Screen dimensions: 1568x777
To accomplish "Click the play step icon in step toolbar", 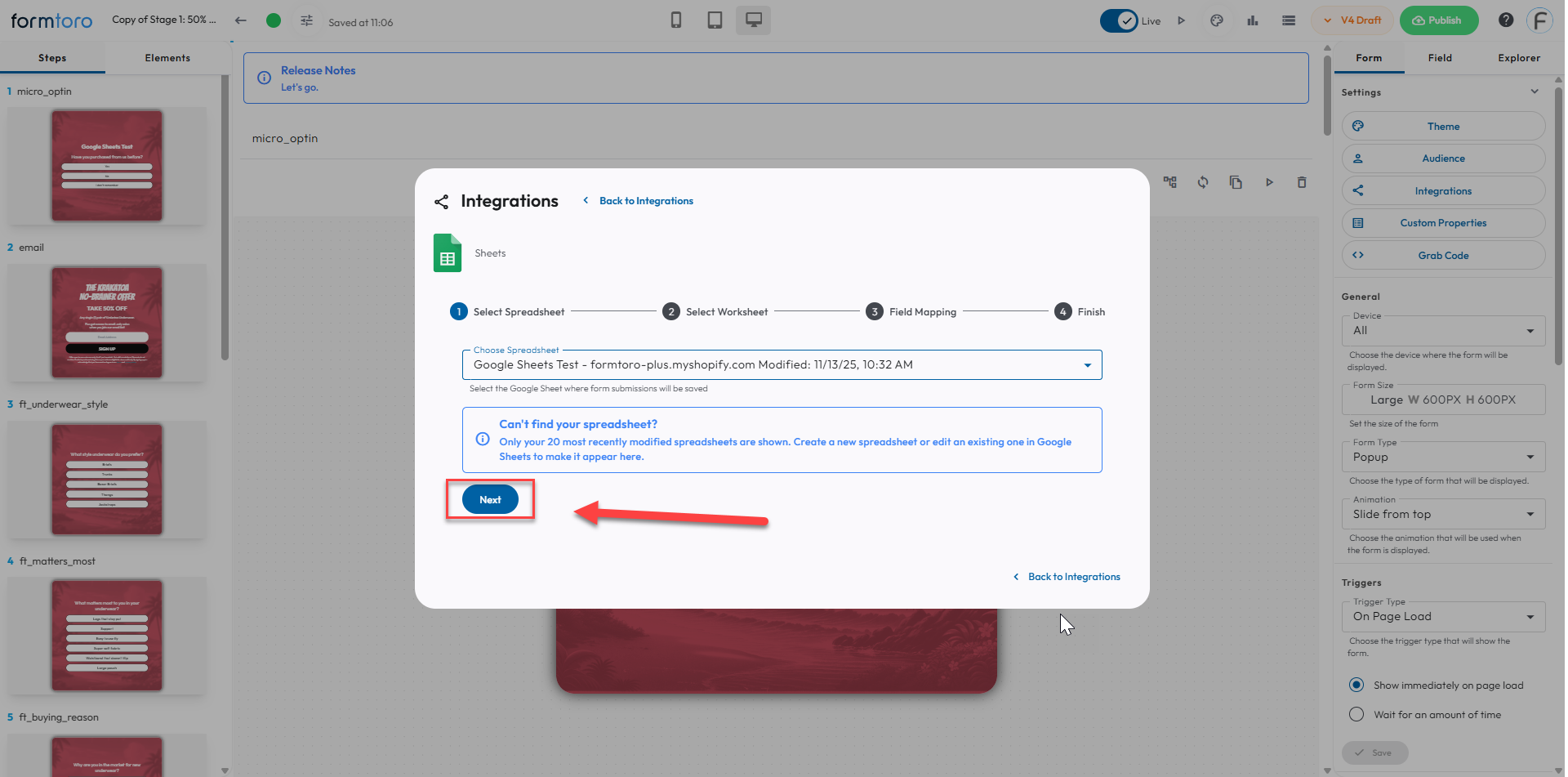I will click(1269, 182).
